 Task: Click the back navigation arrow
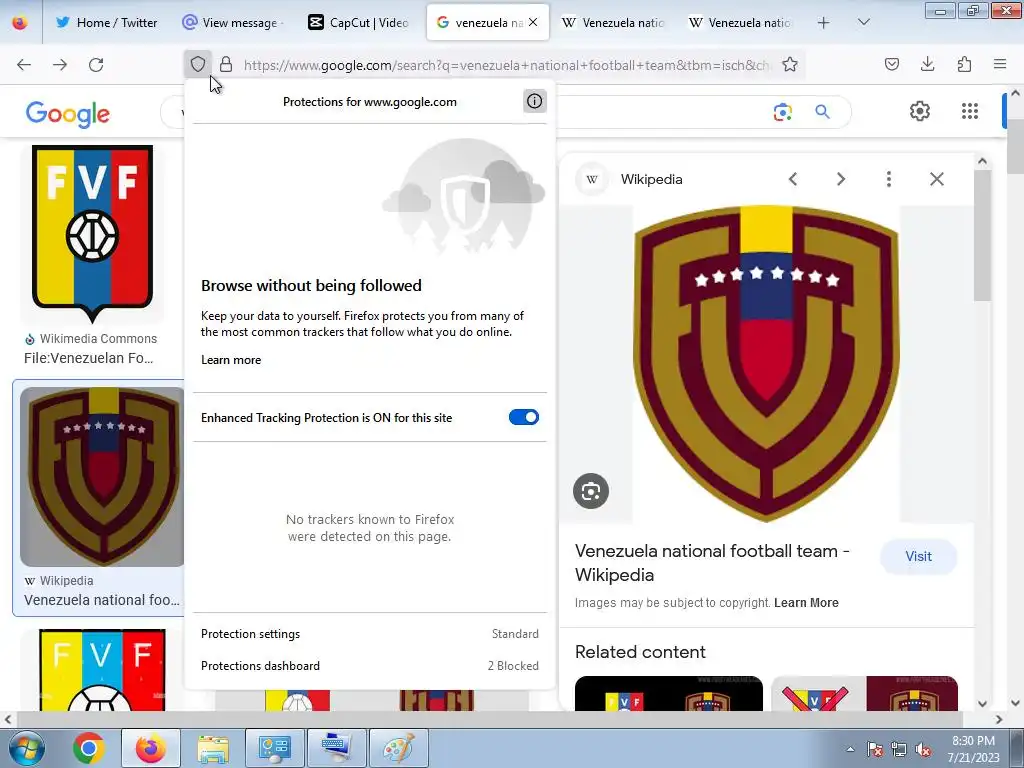(24, 65)
